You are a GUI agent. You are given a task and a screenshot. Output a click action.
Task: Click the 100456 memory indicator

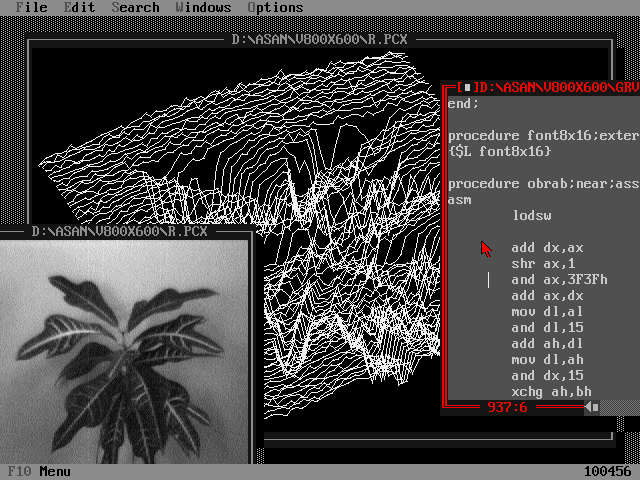[608, 471]
